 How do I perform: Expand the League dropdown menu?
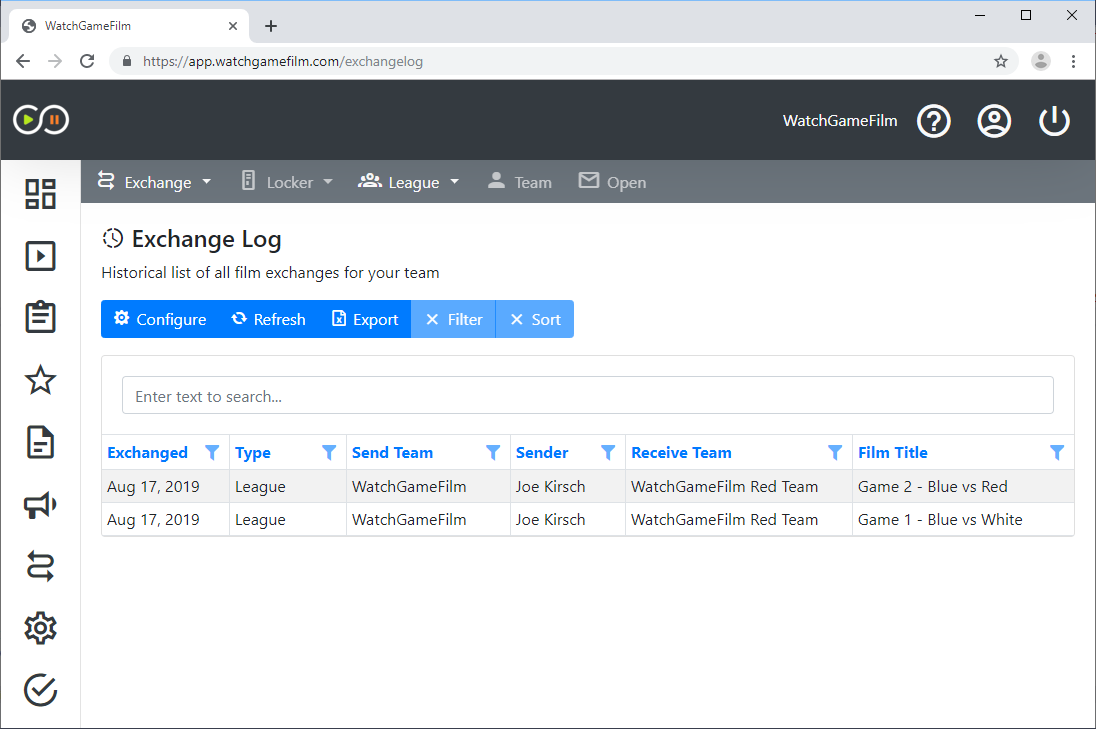coord(409,182)
